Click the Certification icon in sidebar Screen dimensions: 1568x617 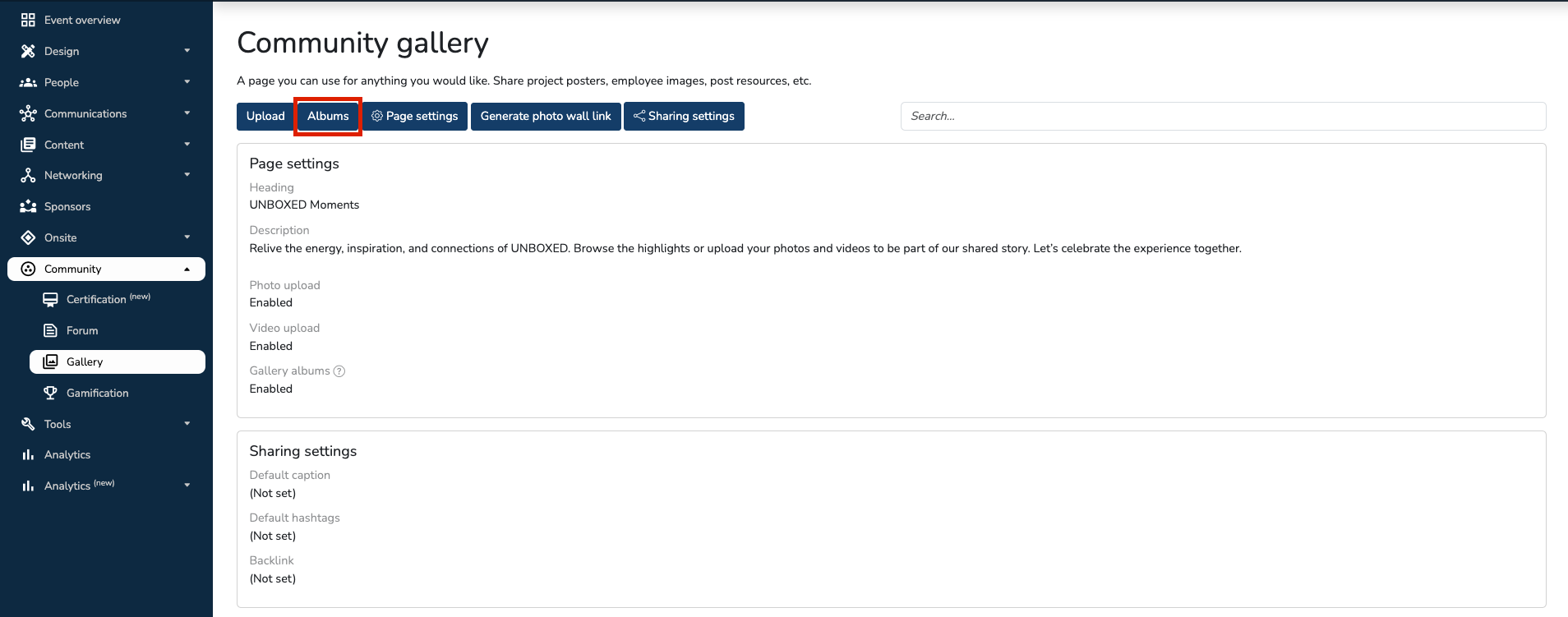tap(50, 299)
